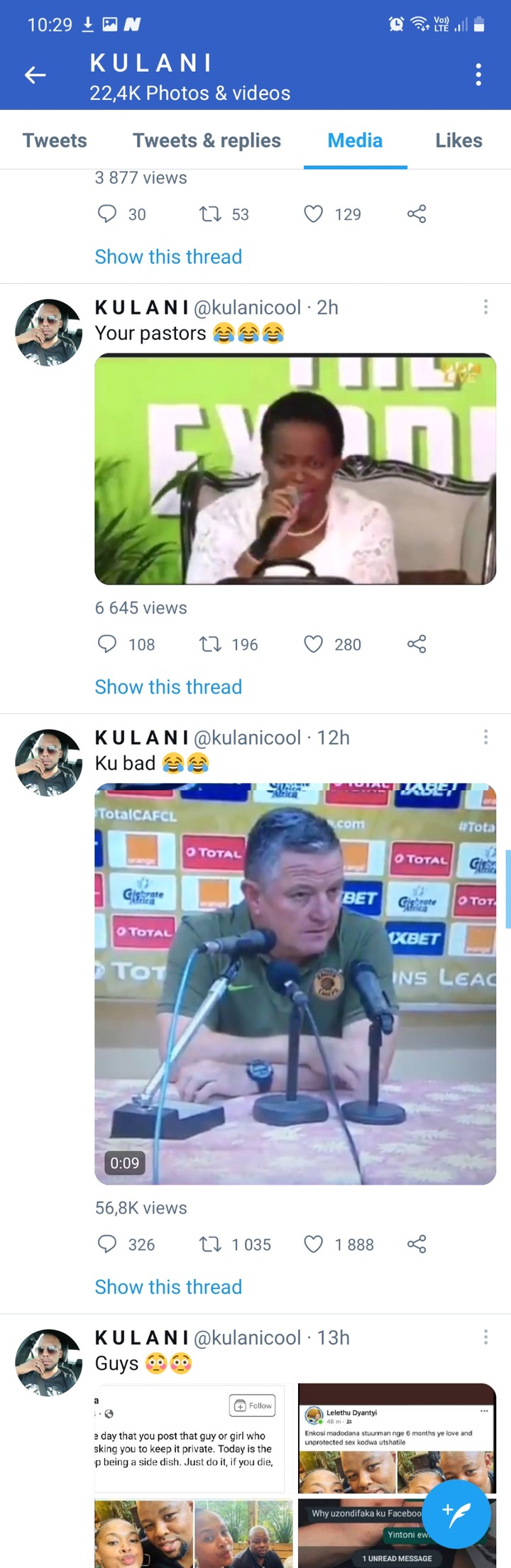Open KULANI avatar on 'Guys' tweet
The image size is (511, 1568).
click(x=49, y=1363)
